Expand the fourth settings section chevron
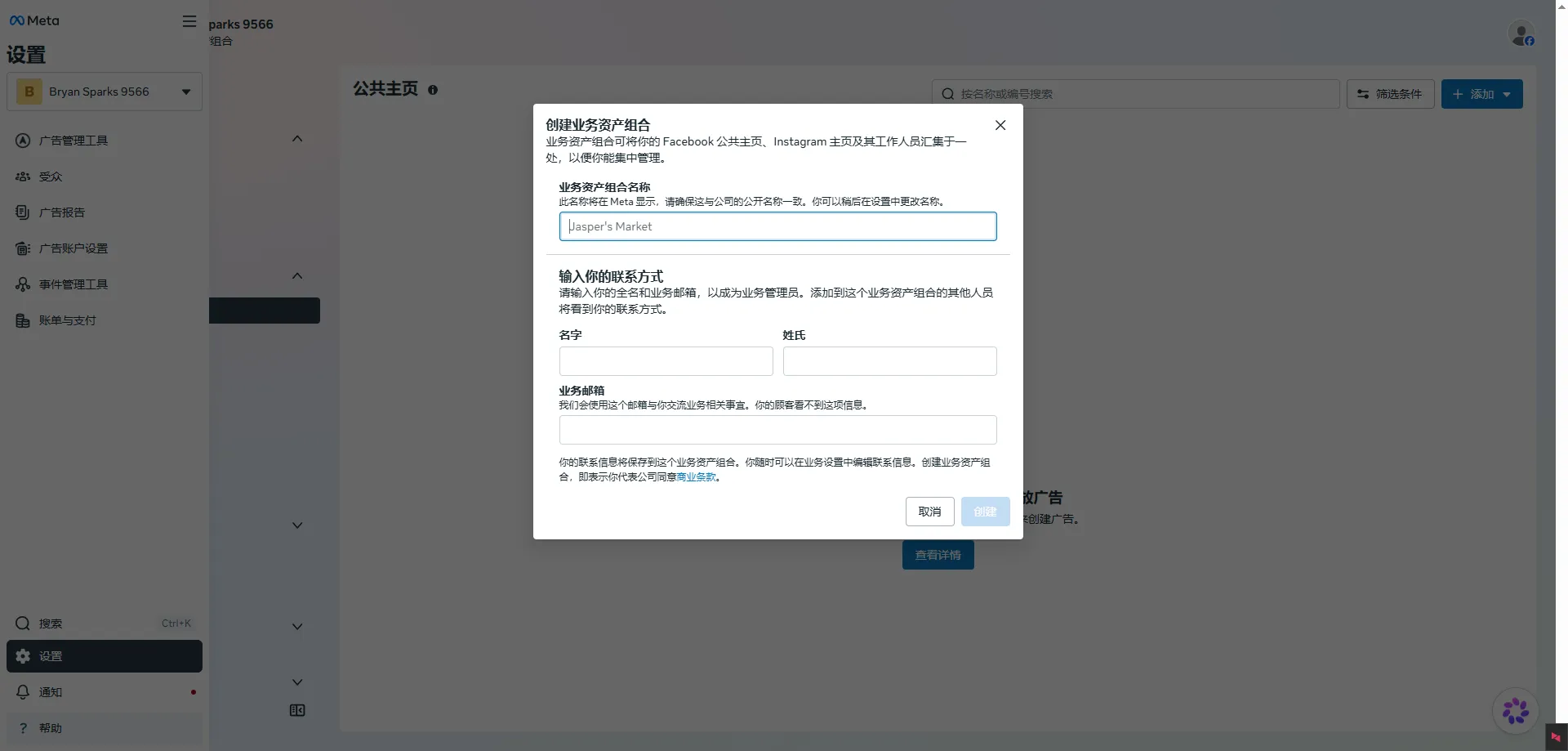Image resolution: width=1568 pixels, height=751 pixels. tap(297, 627)
